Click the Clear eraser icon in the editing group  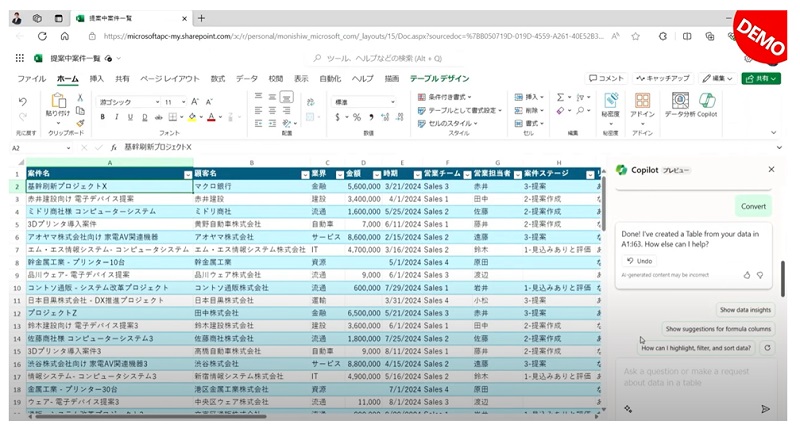click(x=561, y=110)
